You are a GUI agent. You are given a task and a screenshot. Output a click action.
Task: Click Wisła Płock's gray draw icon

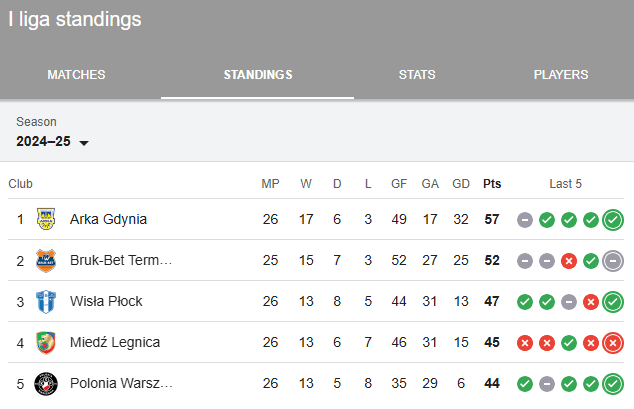(568, 302)
